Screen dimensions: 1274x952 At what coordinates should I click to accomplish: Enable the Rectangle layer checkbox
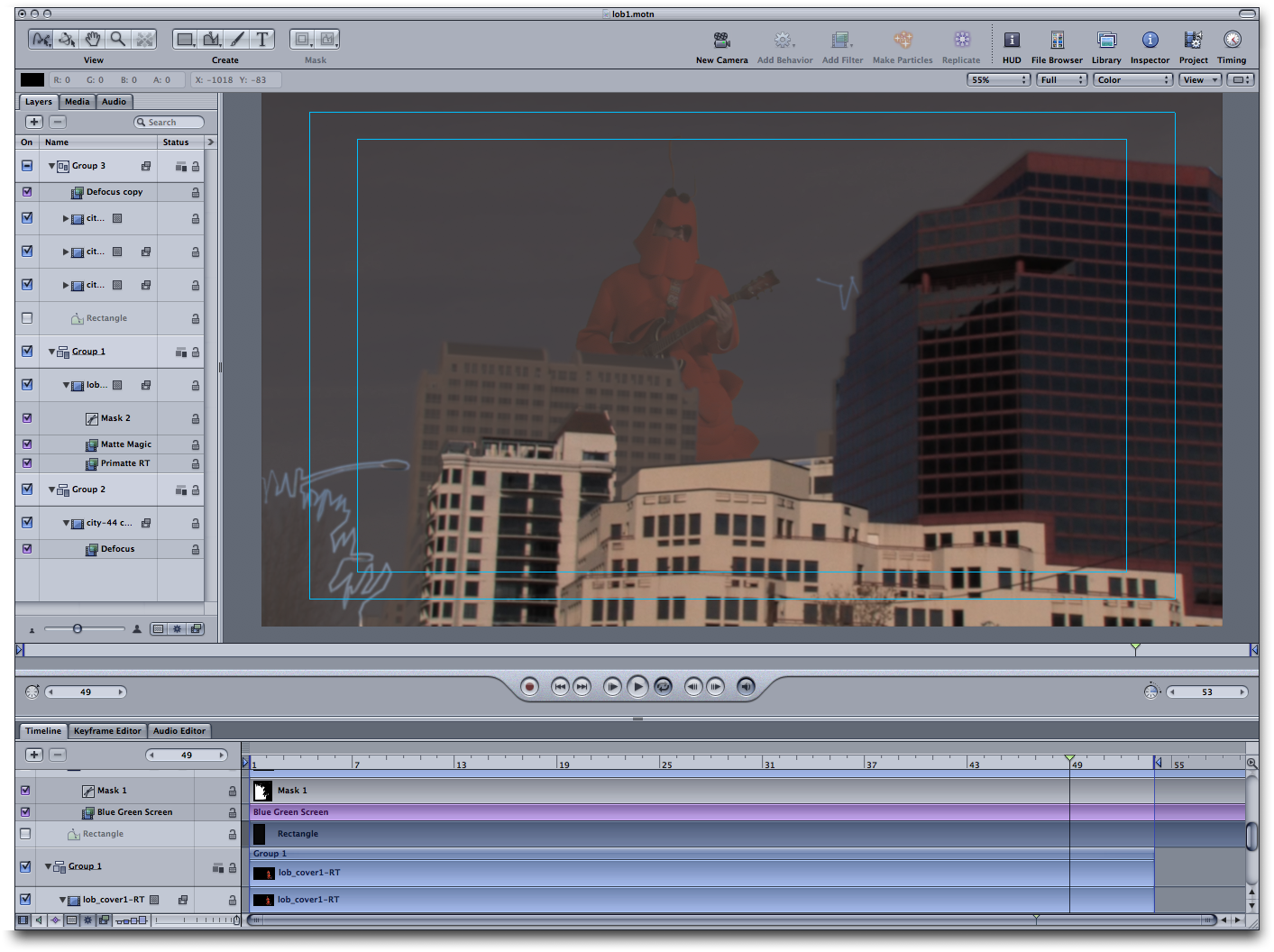[27, 318]
